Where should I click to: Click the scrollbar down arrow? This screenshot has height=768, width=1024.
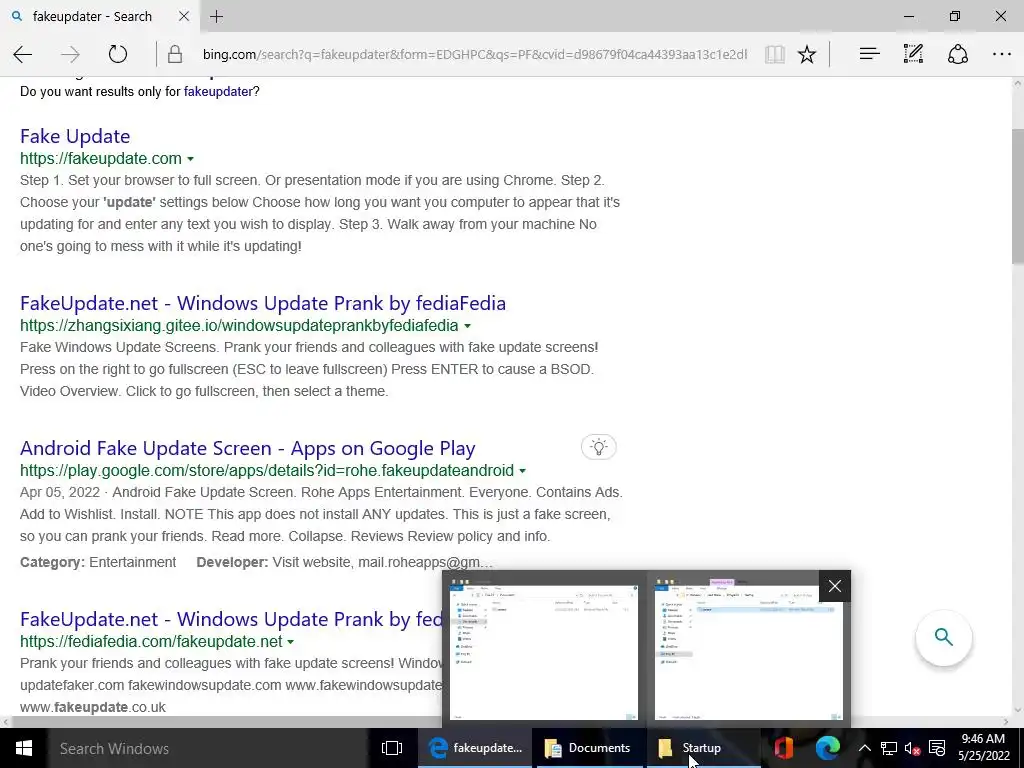pos(1017,710)
